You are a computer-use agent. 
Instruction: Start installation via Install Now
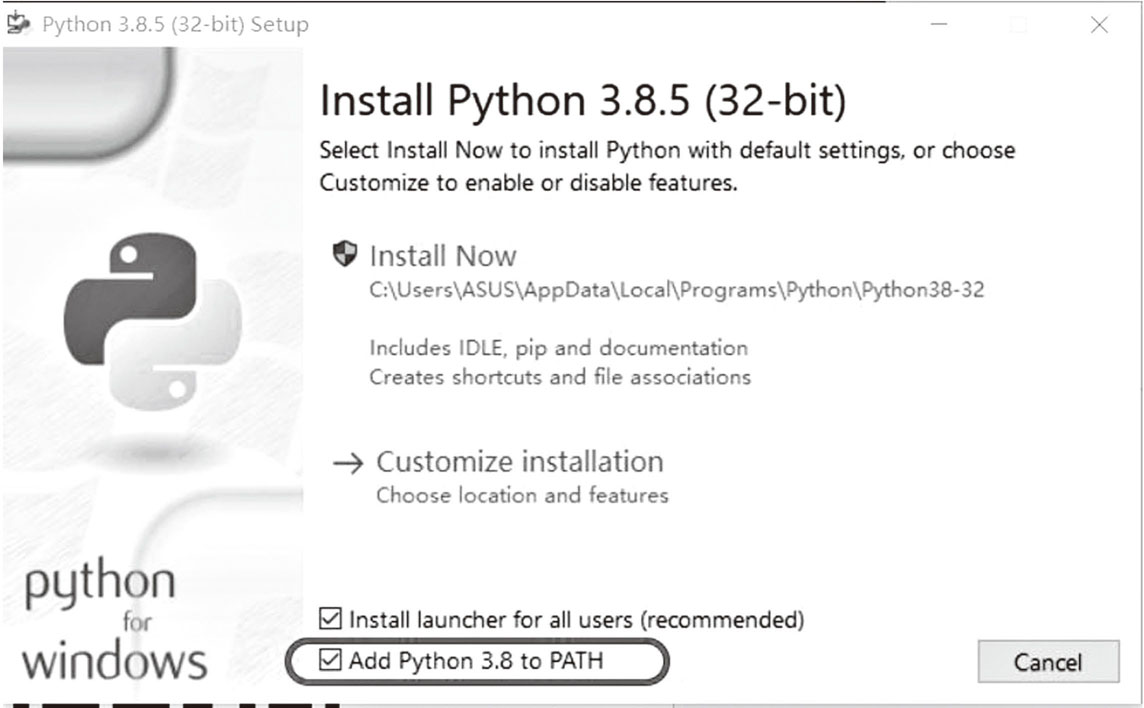443,256
